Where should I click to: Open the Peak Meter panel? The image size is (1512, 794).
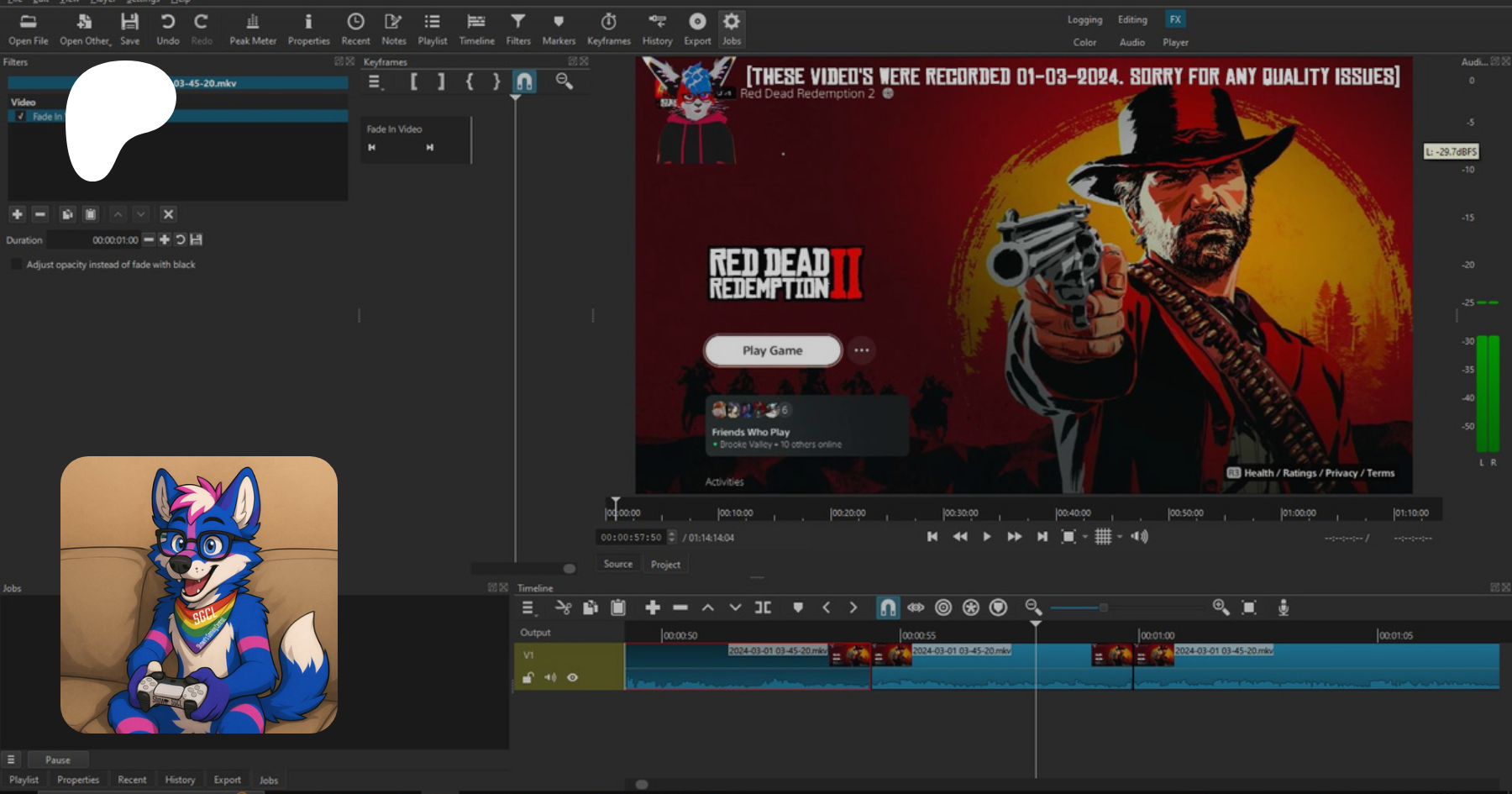click(252, 29)
